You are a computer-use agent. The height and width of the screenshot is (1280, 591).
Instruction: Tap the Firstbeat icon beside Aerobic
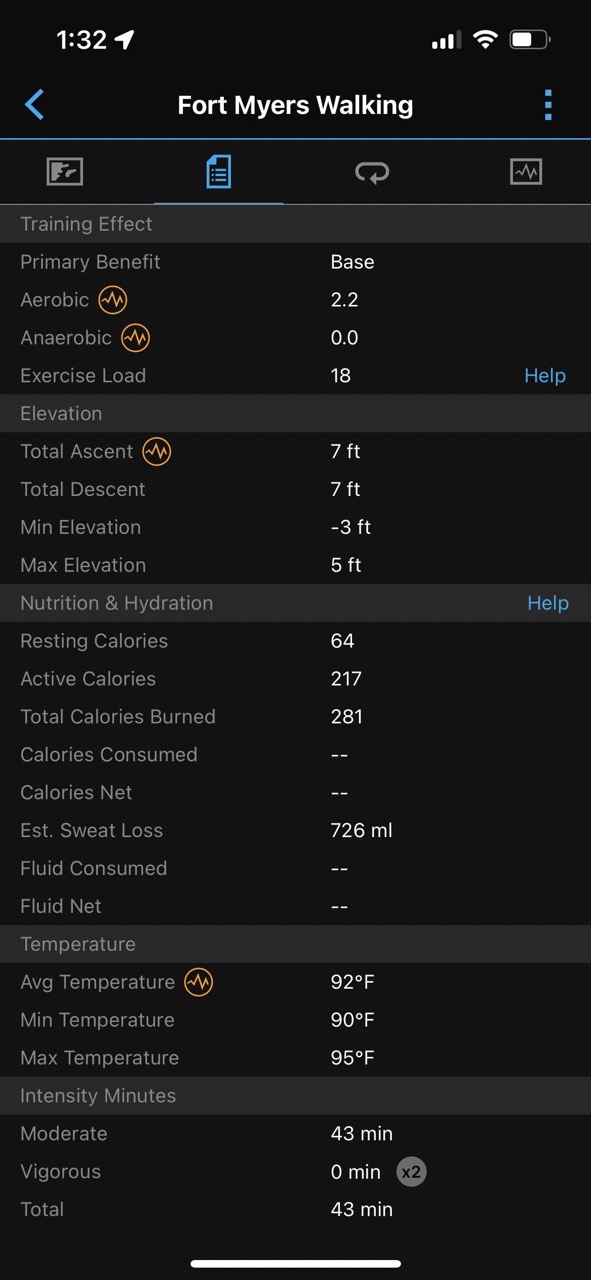coord(113,299)
